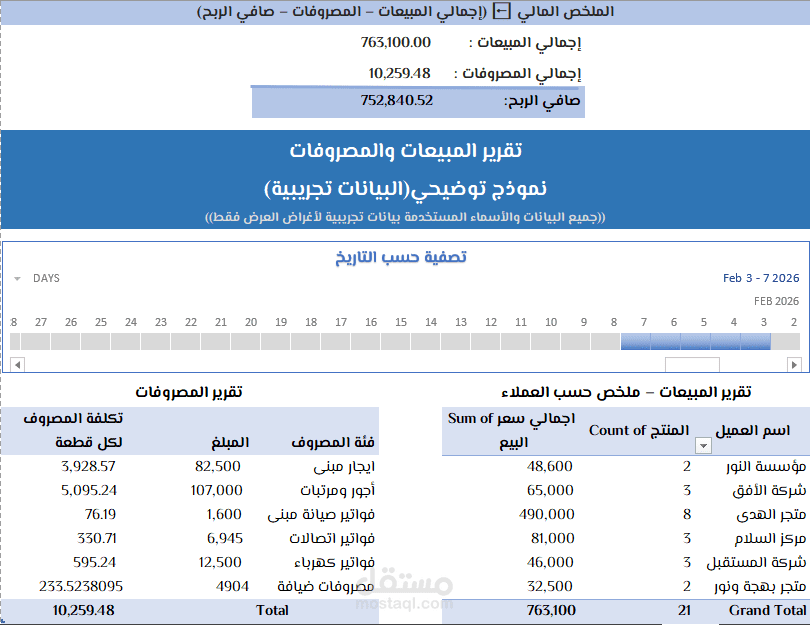Select customer مؤسسة النور row
This screenshot has width=810, height=625.
click(x=624, y=466)
